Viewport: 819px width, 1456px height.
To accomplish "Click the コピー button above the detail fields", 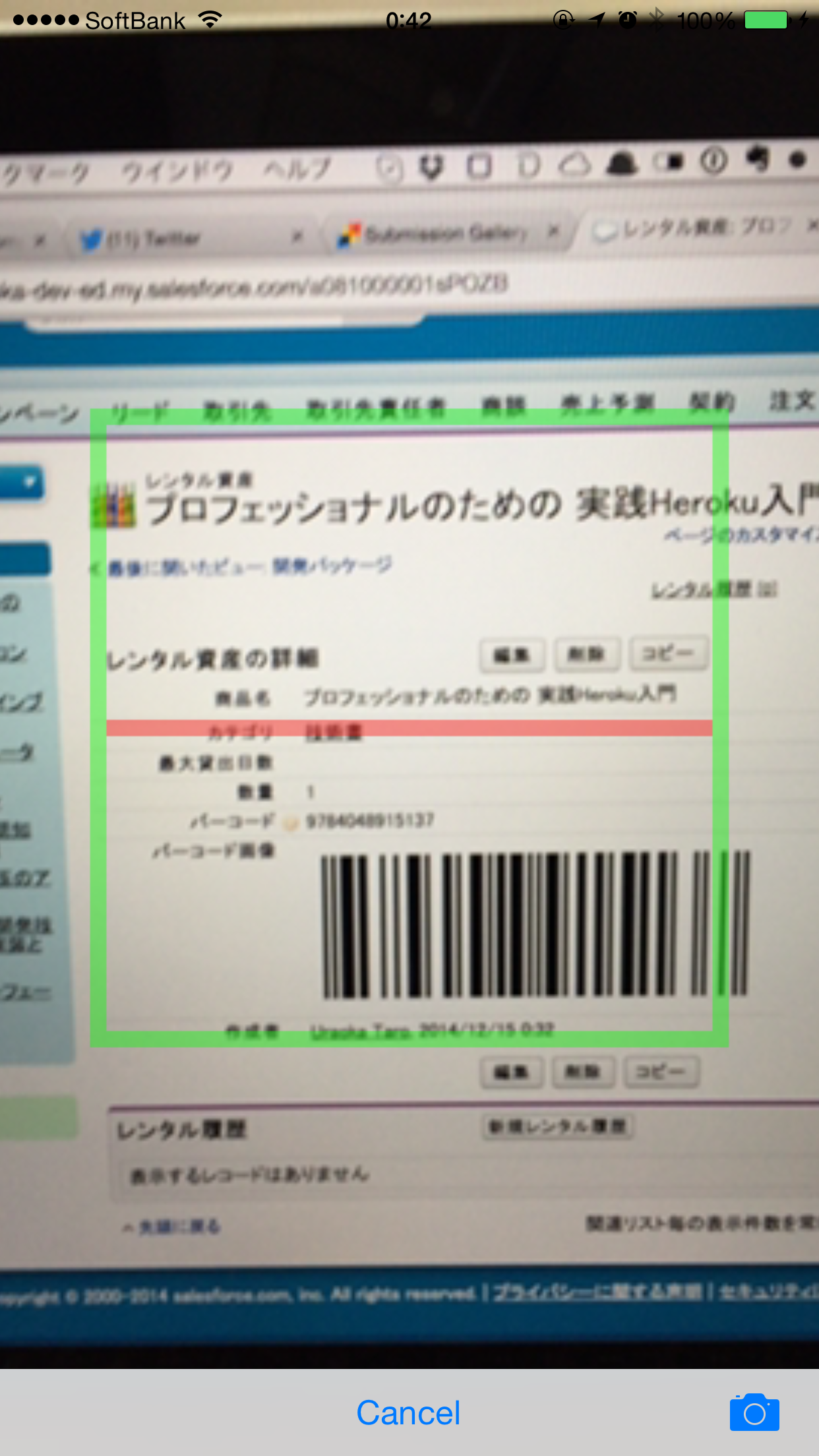I will (x=668, y=653).
